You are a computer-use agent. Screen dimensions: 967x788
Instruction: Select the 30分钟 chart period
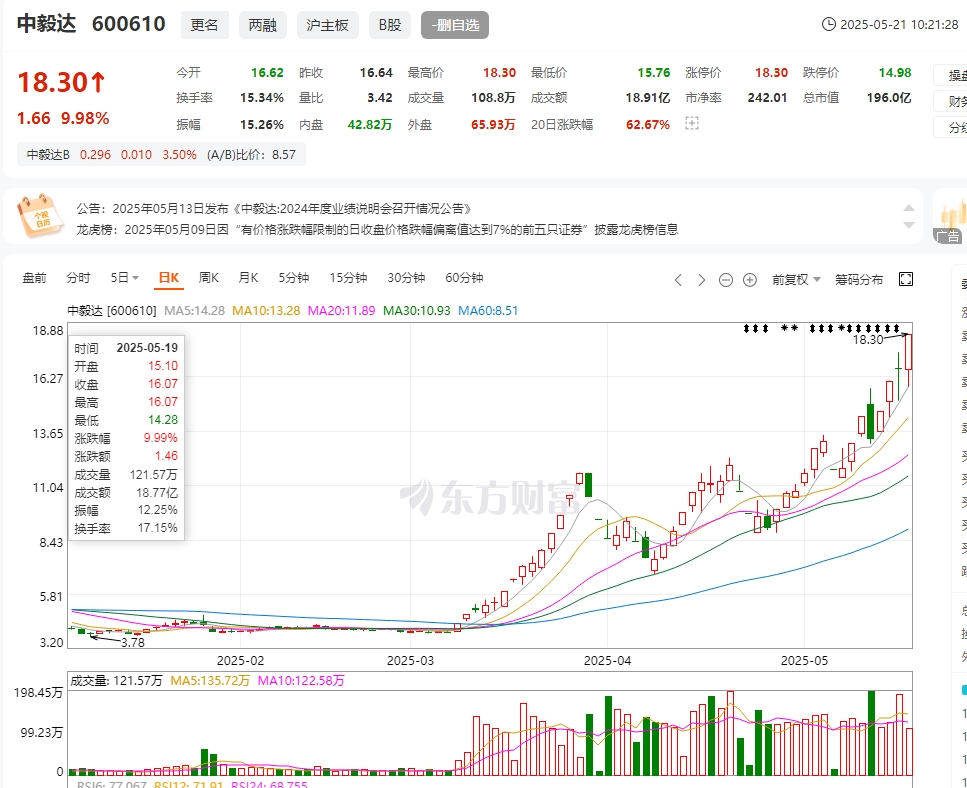(x=406, y=278)
